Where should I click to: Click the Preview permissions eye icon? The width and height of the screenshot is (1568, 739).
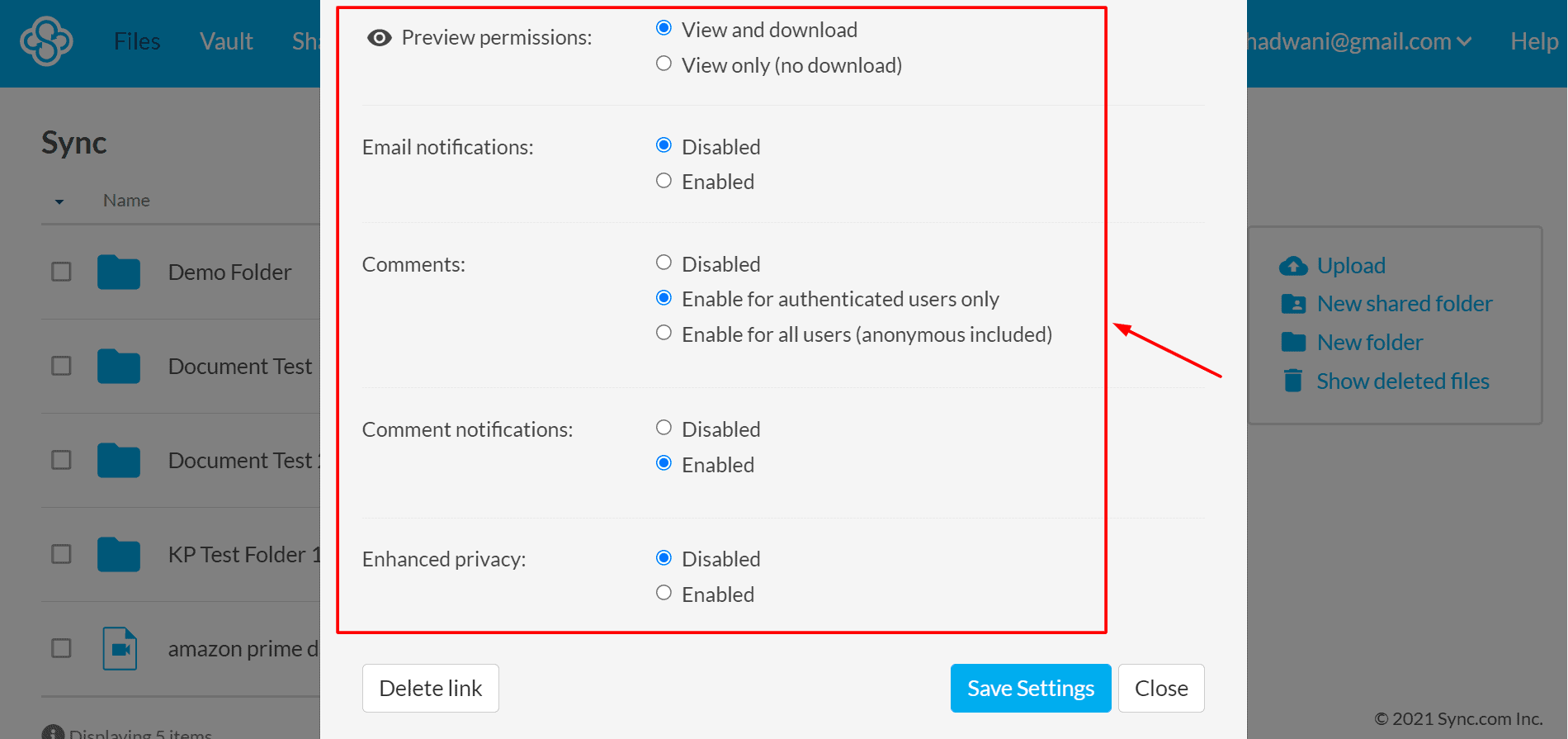(x=379, y=38)
